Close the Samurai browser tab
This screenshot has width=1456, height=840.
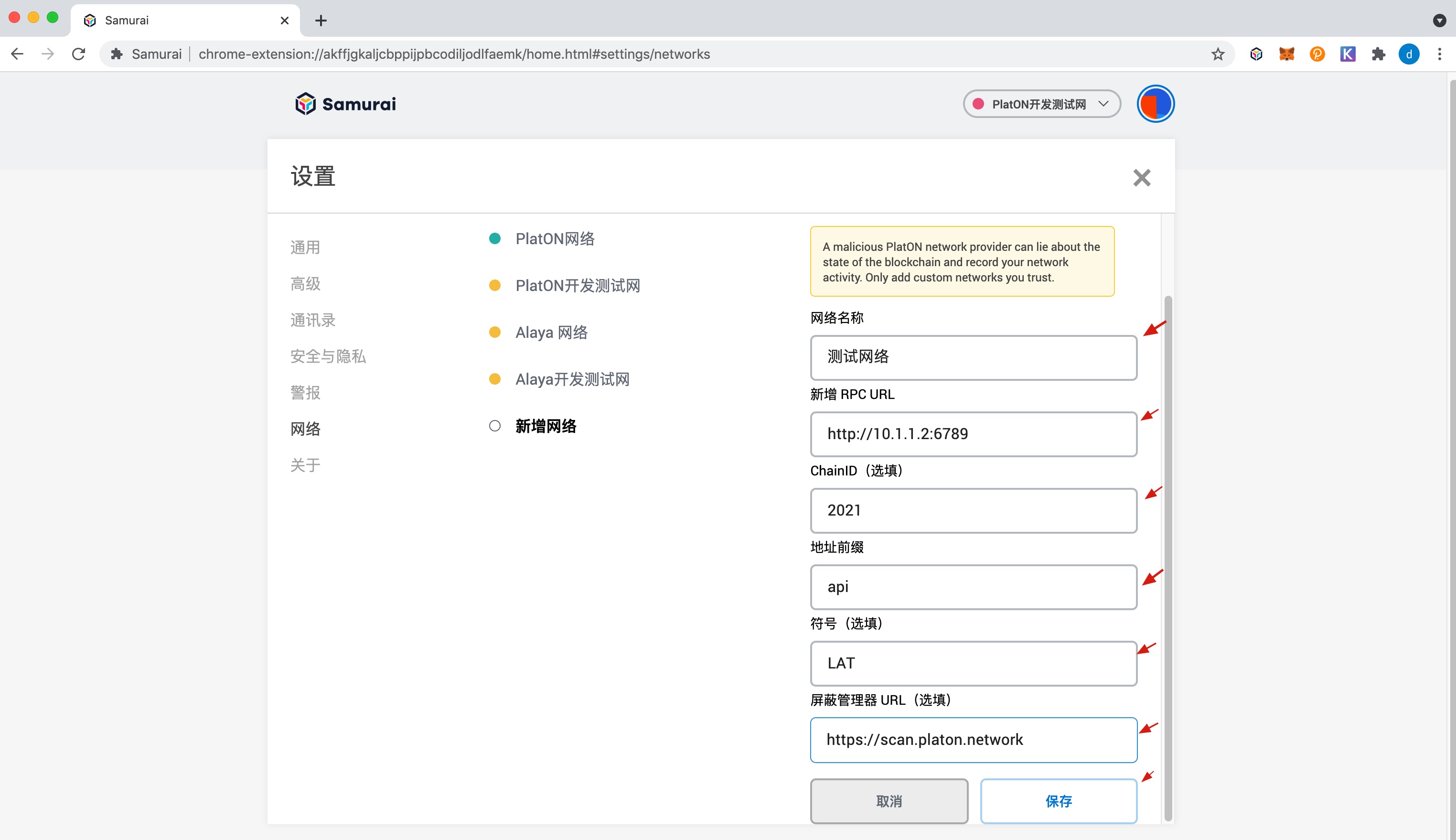pos(284,21)
